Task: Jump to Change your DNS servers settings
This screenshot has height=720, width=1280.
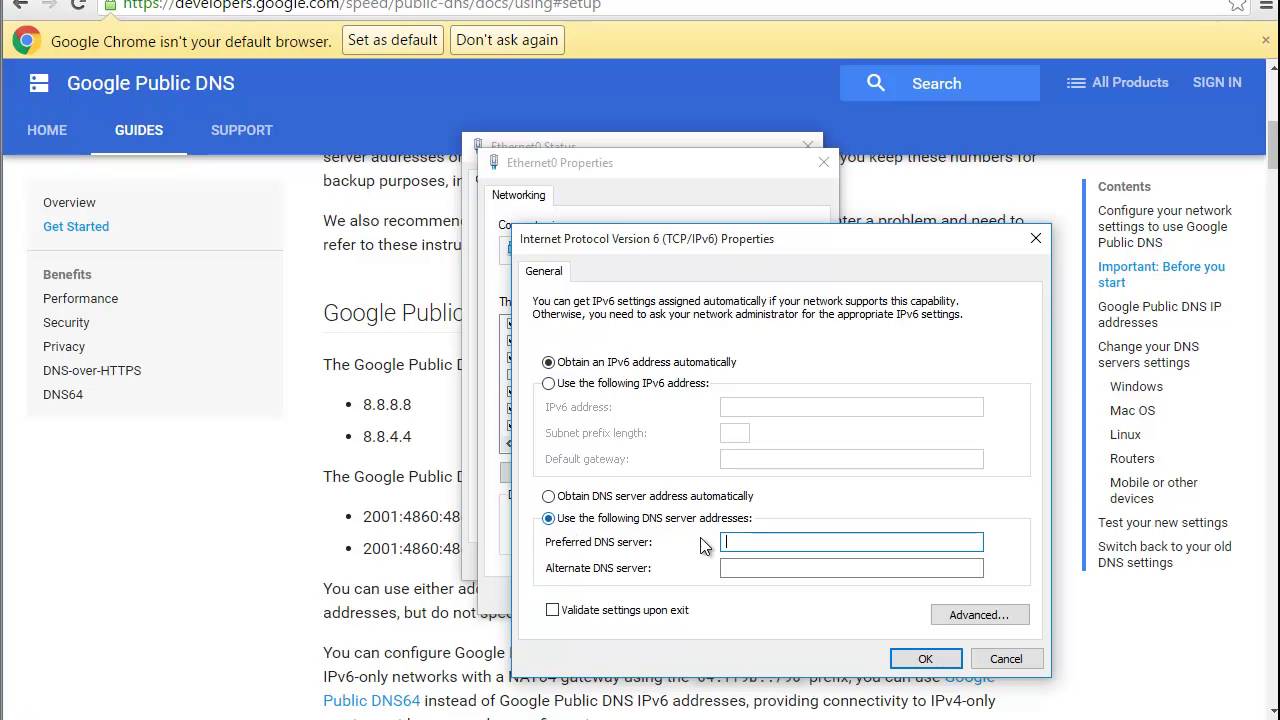Action: (1148, 355)
